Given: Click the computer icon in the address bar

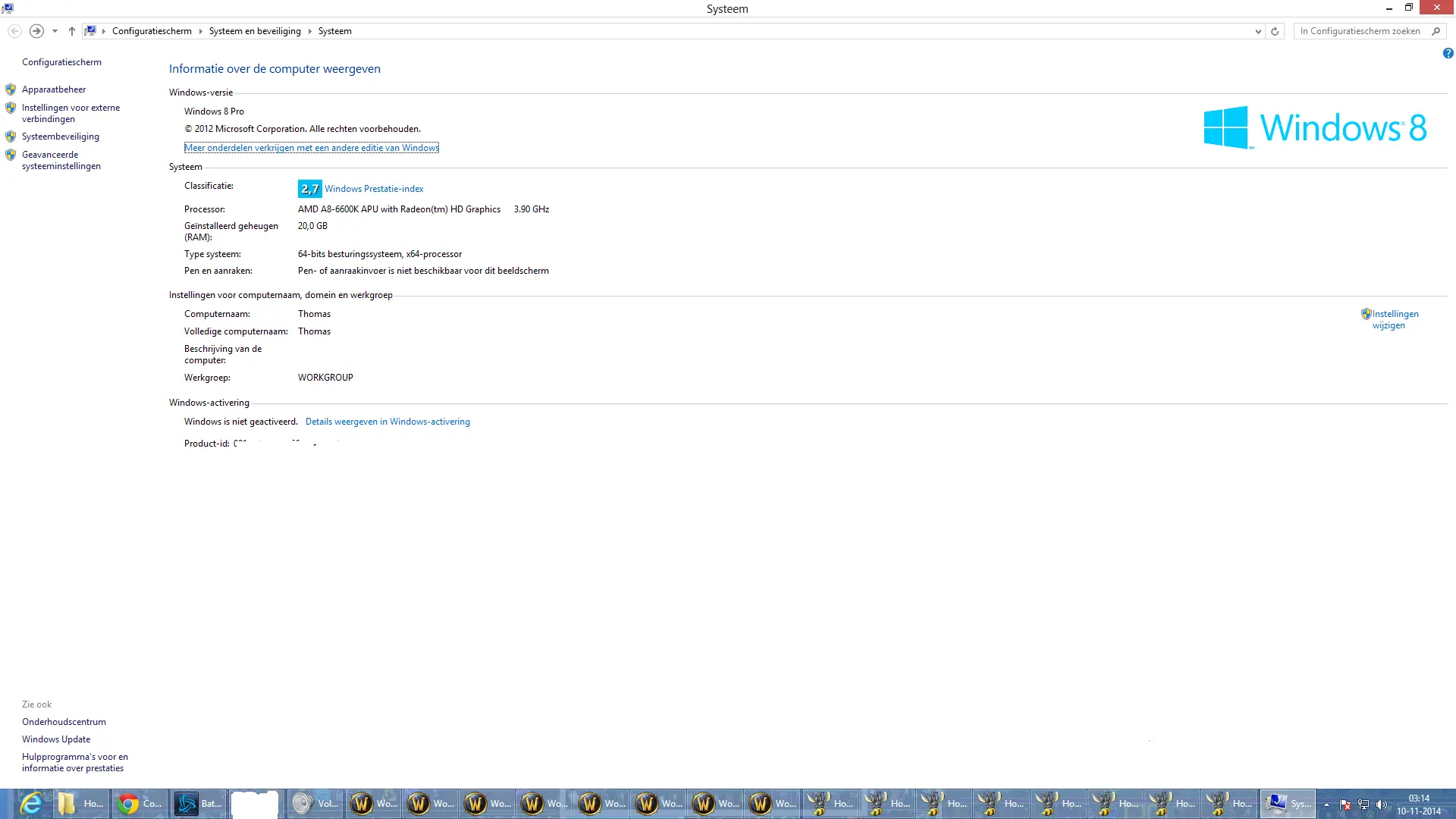Looking at the screenshot, I should [90, 31].
